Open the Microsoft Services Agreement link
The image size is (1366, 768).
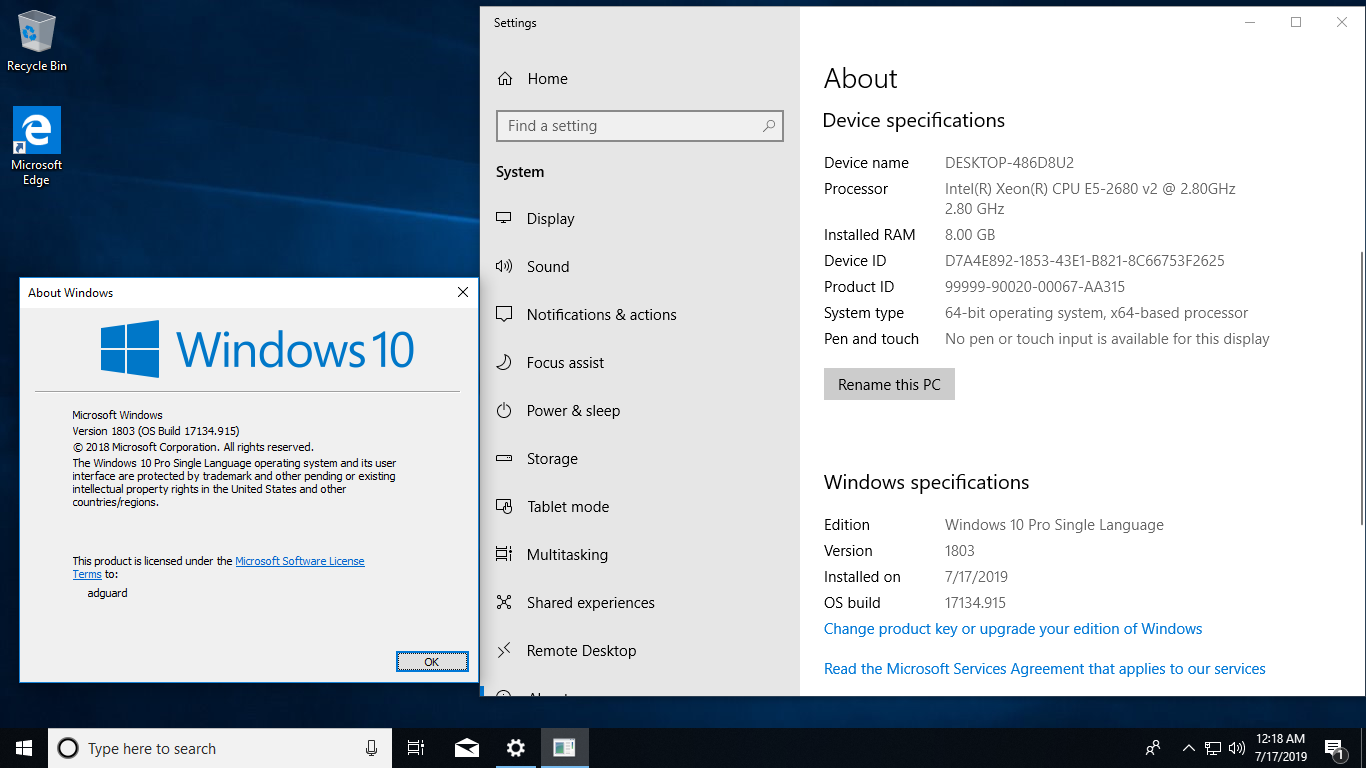[x=1045, y=669]
